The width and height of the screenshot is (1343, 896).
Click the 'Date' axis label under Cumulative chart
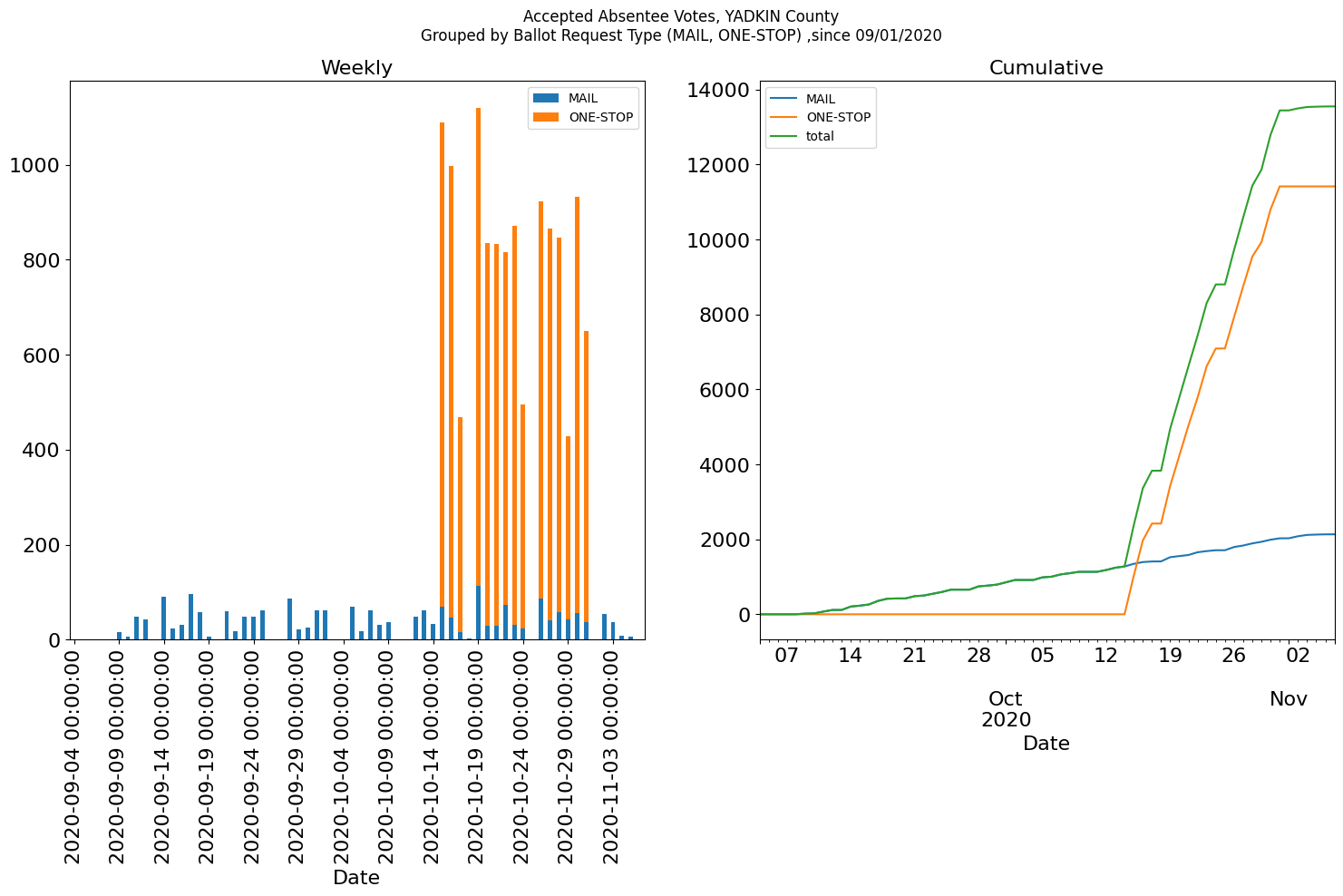(1046, 744)
